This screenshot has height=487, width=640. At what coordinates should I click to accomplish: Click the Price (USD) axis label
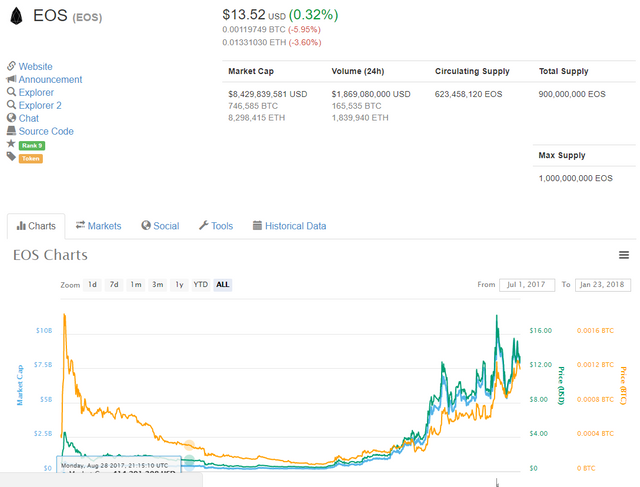[x=562, y=386]
